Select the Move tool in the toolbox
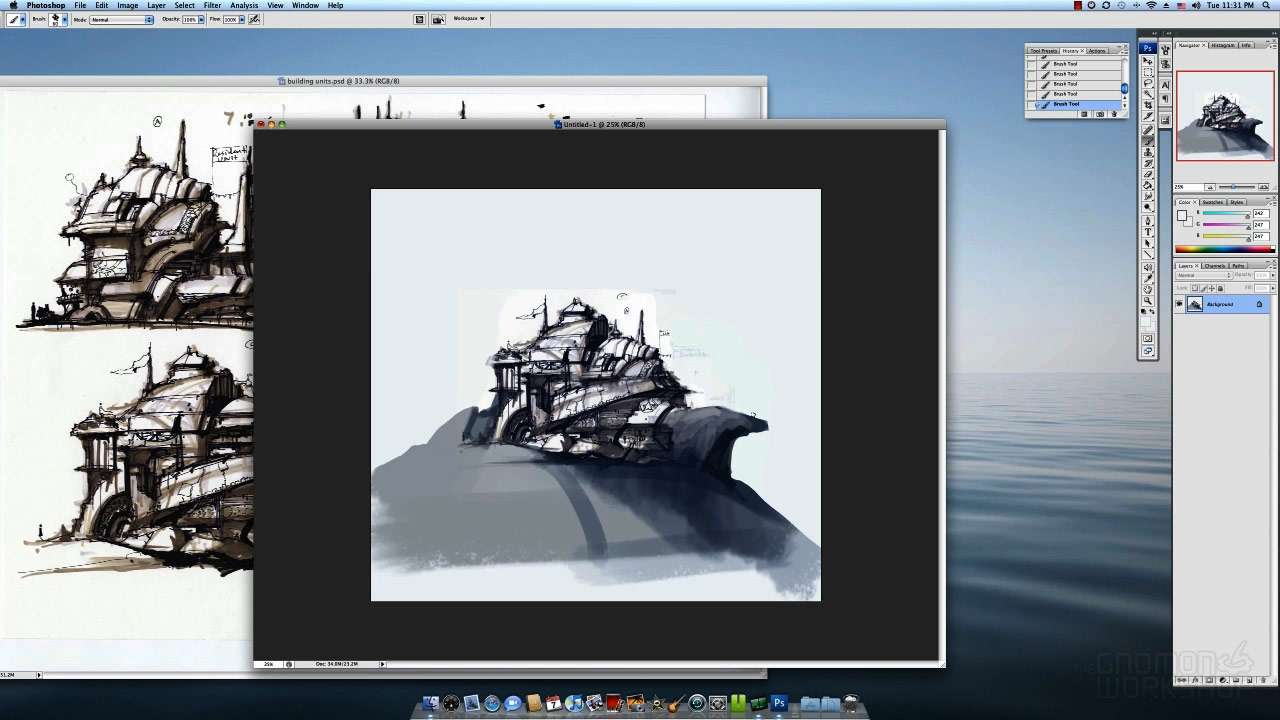 coord(1148,62)
